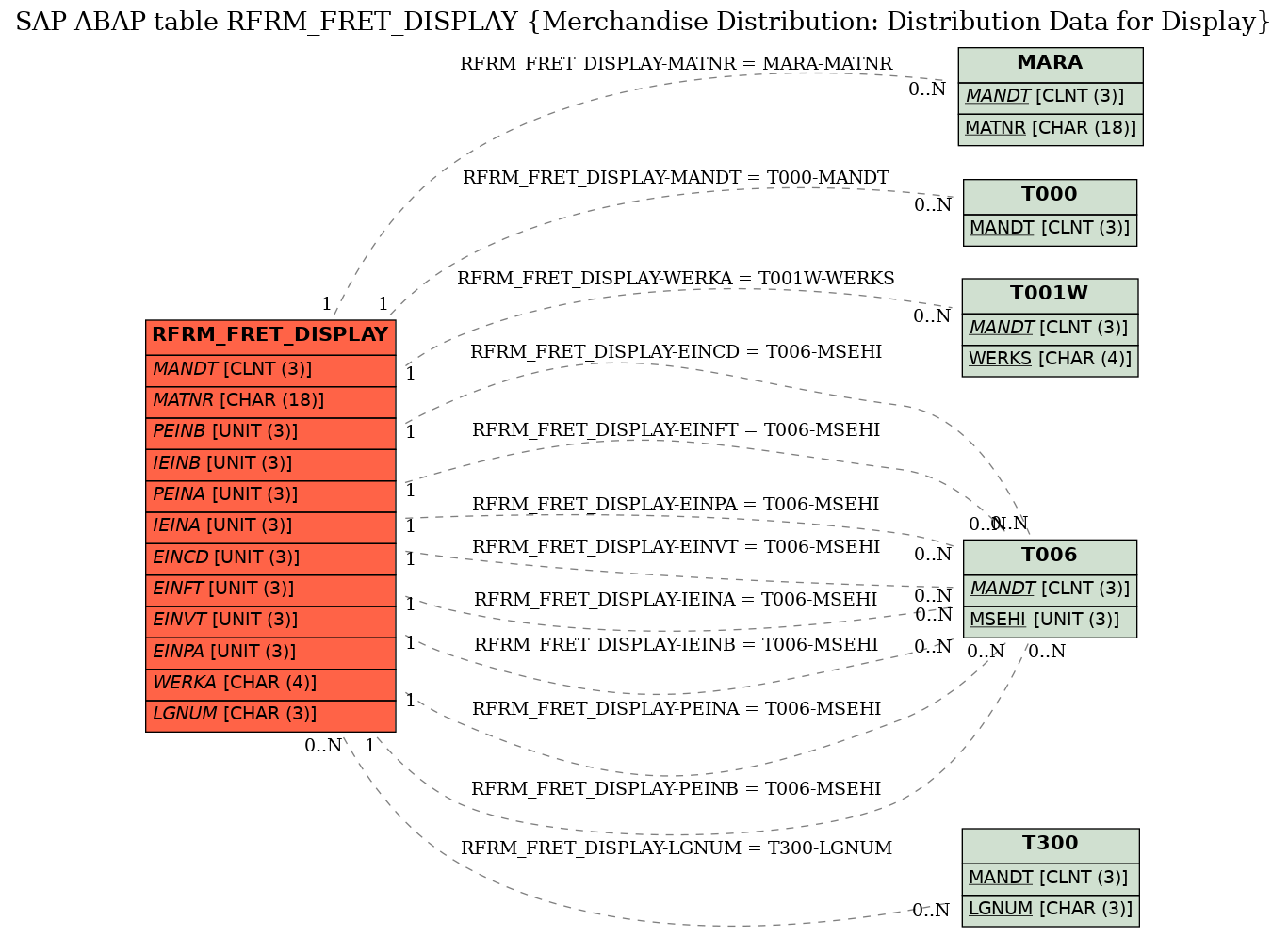Select MANDT [CLNT (3)] in MARA table
The height and width of the screenshot is (937, 1288).
pyautogui.click(x=1051, y=97)
